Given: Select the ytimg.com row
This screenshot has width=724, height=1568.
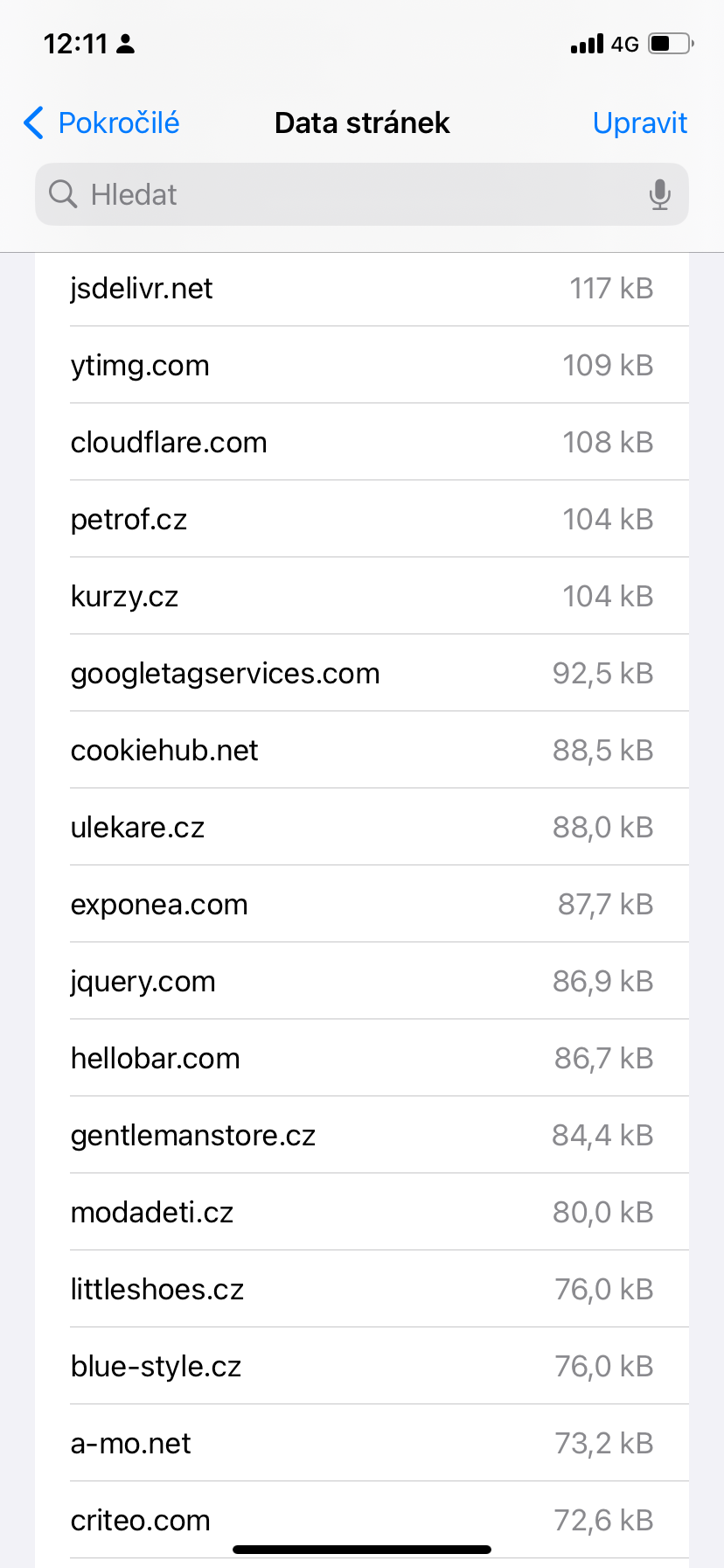Looking at the screenshot, I should pyautogui.click(x=362, y=366).
